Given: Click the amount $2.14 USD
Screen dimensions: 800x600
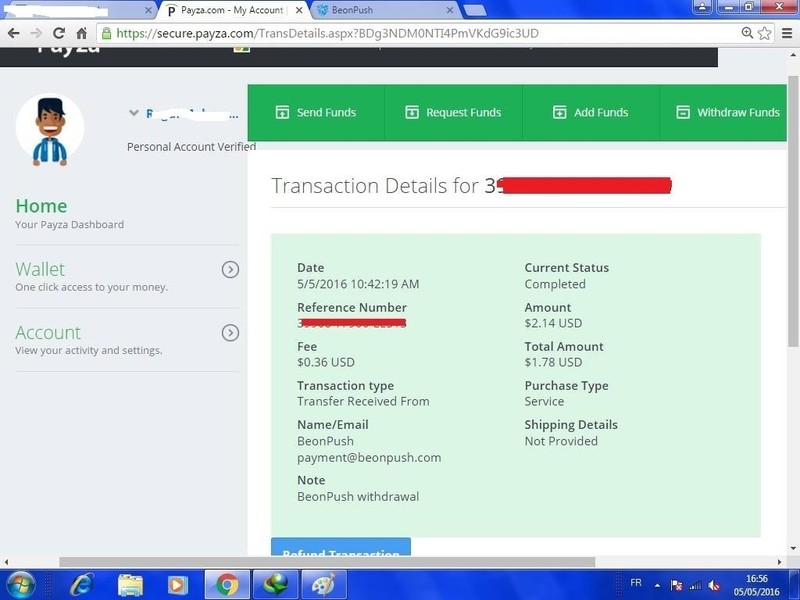Looking at the screenshot, I should click(554, 323).
